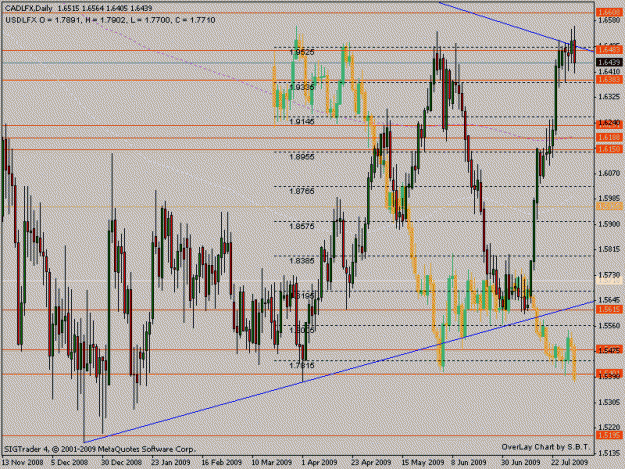Select the 1.8955 Fibonacci level label

point(302,157)
